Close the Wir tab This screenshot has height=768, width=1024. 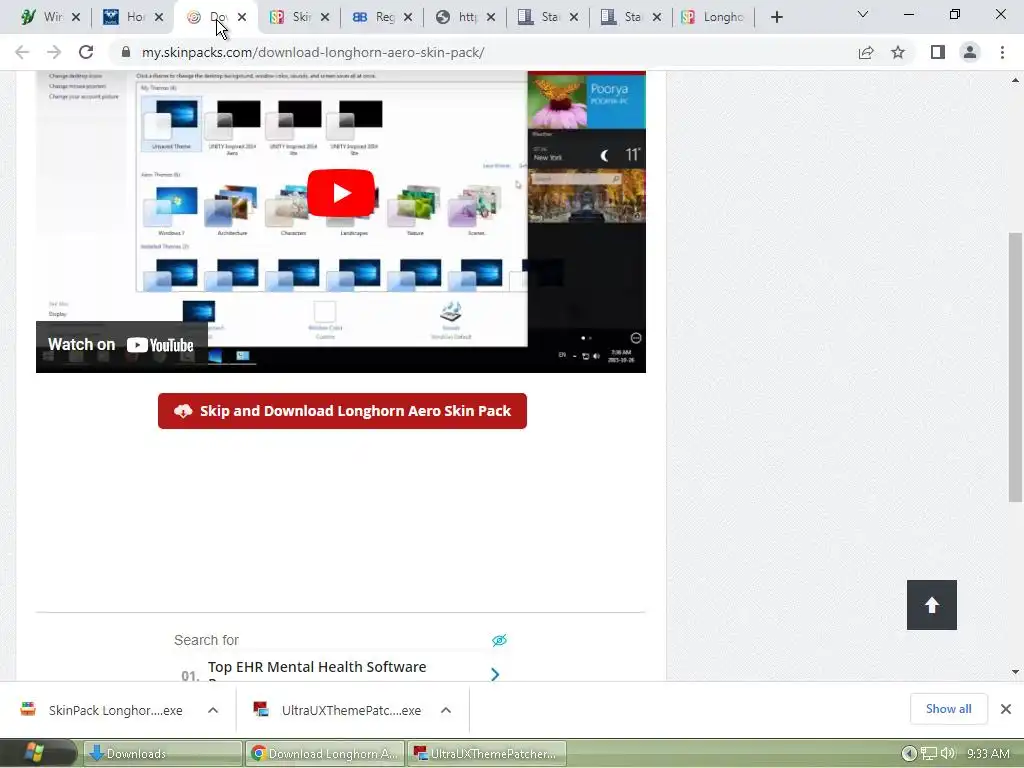76,17
